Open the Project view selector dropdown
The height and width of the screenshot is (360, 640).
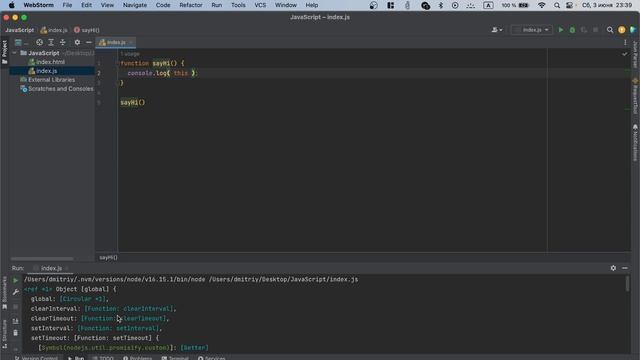(21, 42)
